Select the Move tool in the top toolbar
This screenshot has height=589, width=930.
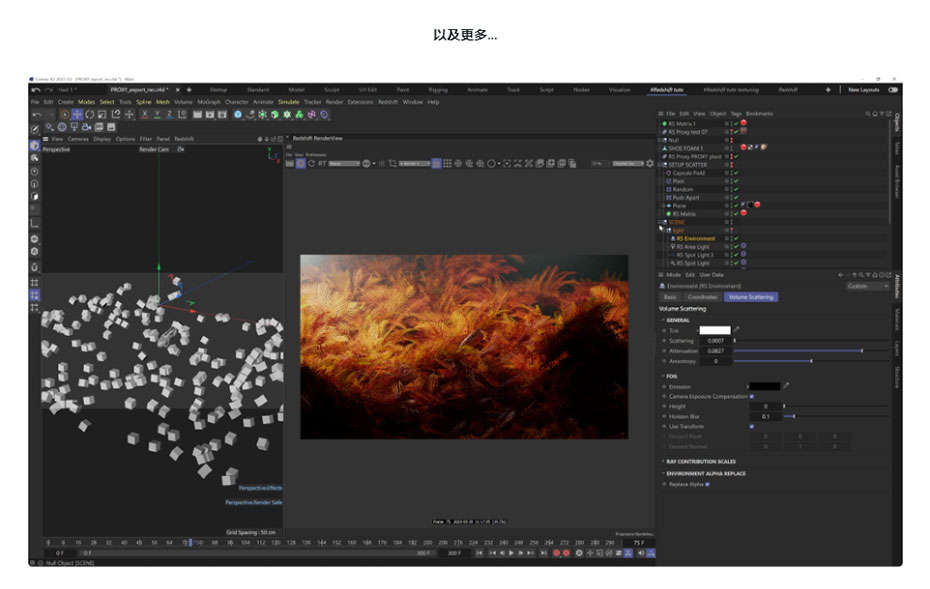77,114
